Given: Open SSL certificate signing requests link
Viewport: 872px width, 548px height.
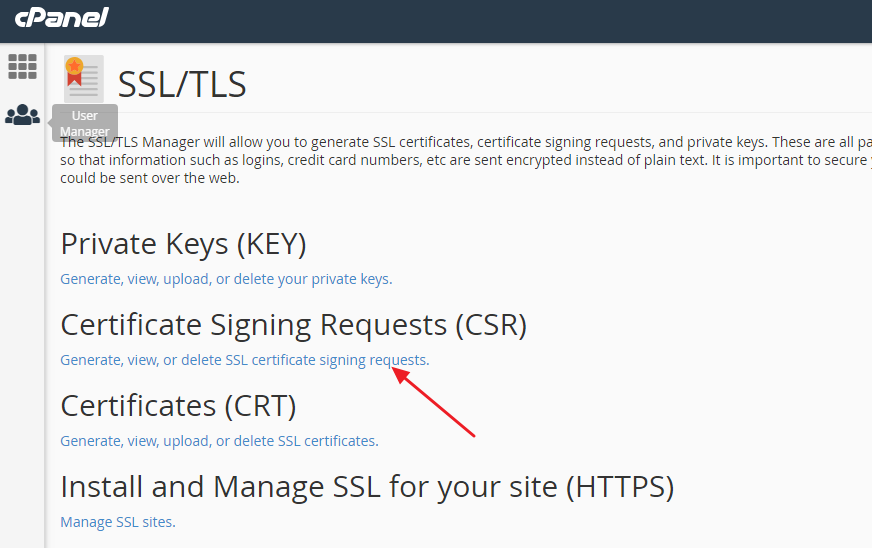Looking at the screenshot, I should coord(244,360).
